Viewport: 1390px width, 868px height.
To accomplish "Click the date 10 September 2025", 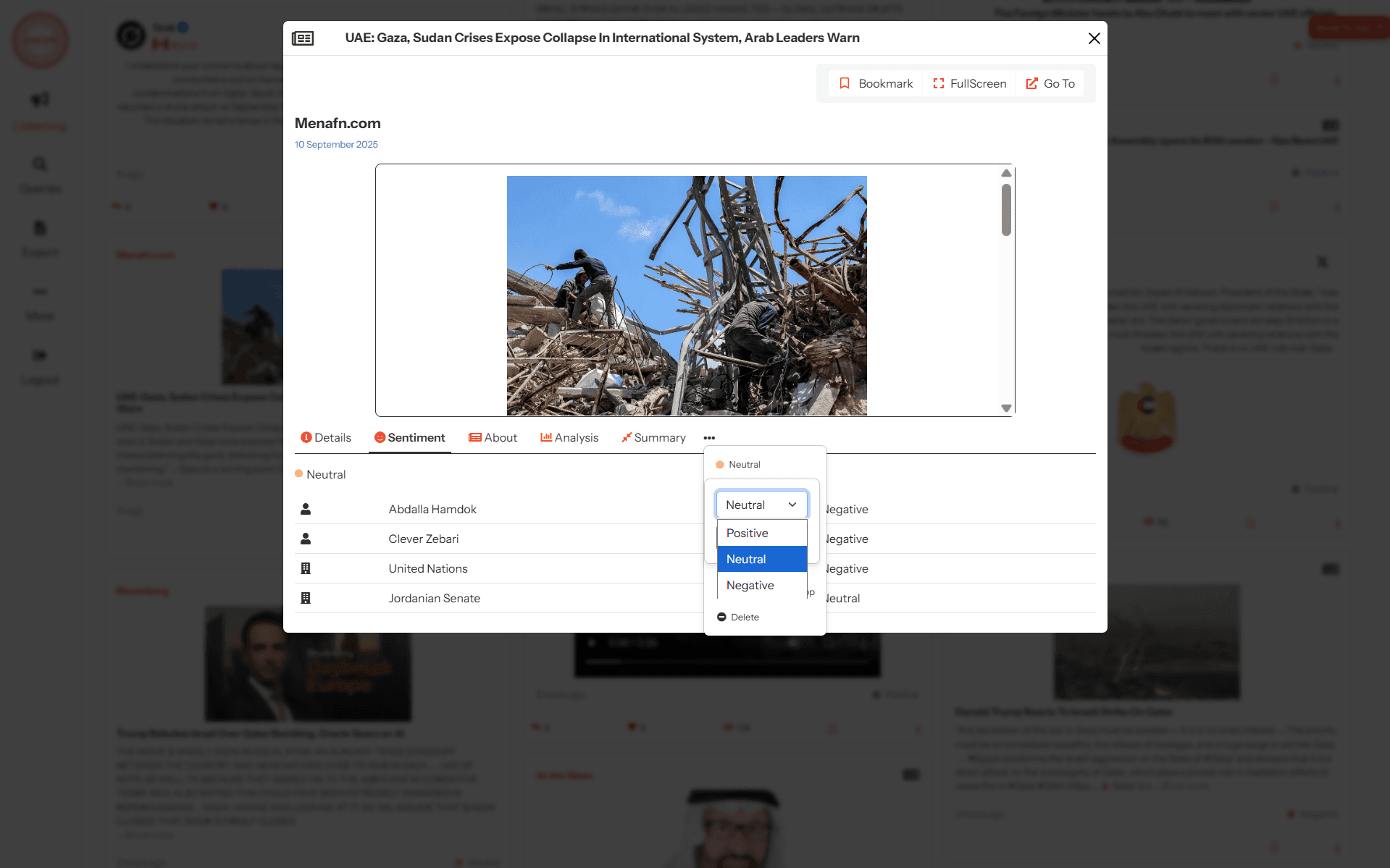I will coord(336,145).
